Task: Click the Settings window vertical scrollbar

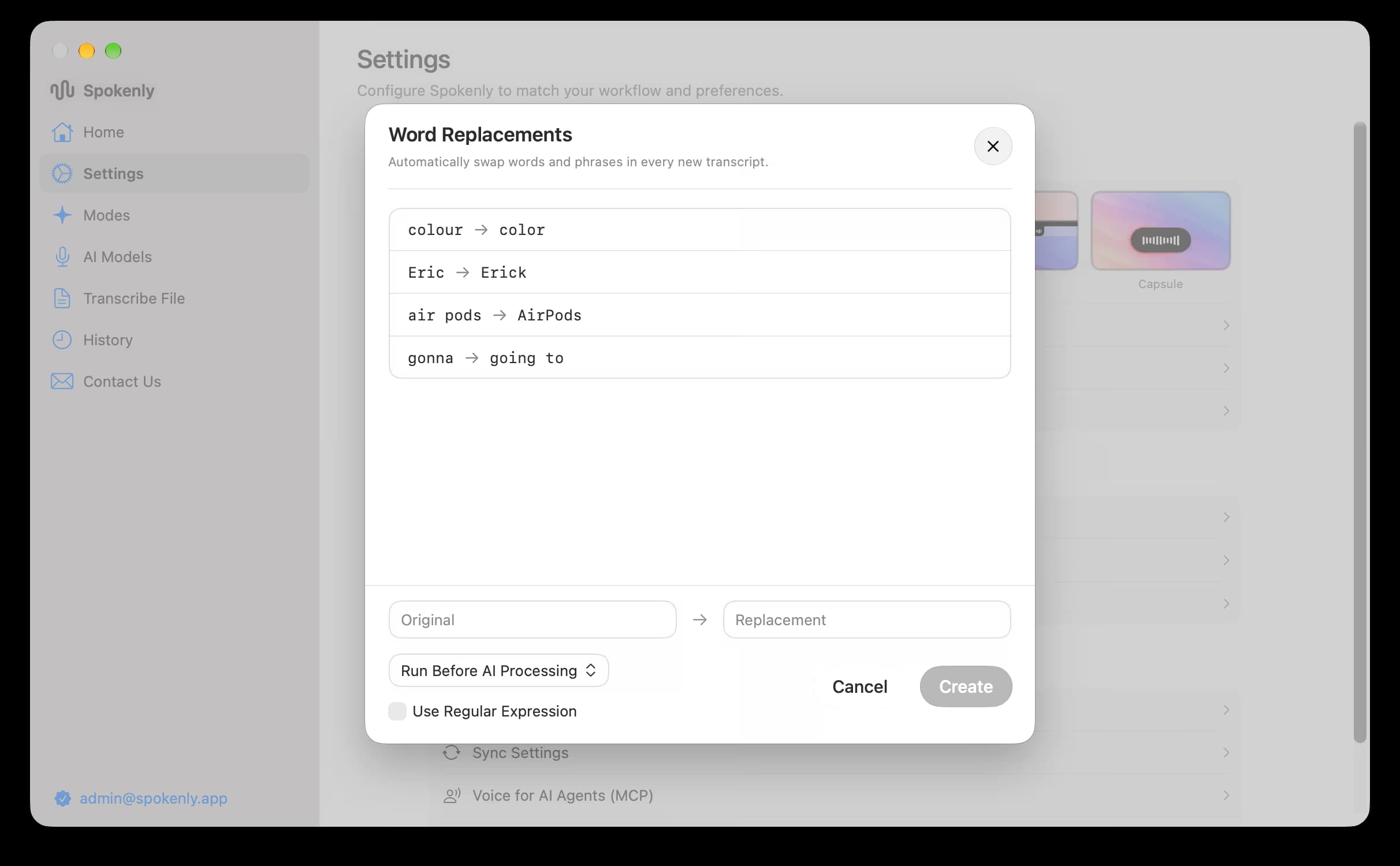Action: [x=1360, y=432]
